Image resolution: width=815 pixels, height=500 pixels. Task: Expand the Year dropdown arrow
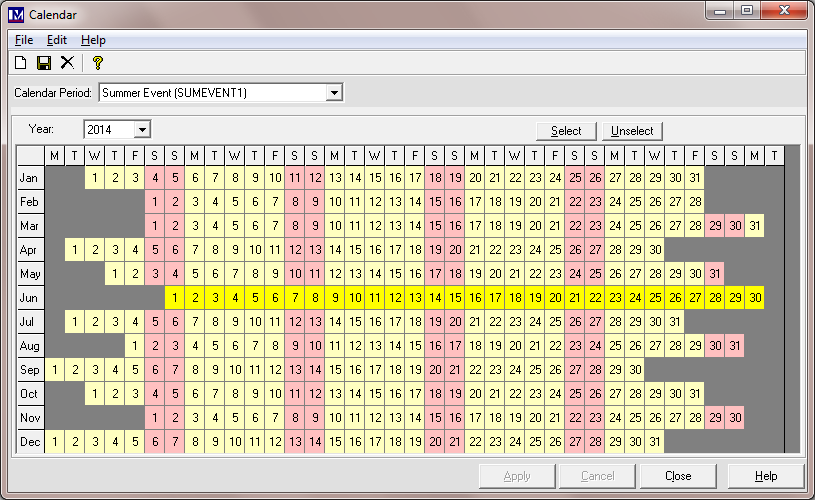pyautogui.click(x=142, y=129)
